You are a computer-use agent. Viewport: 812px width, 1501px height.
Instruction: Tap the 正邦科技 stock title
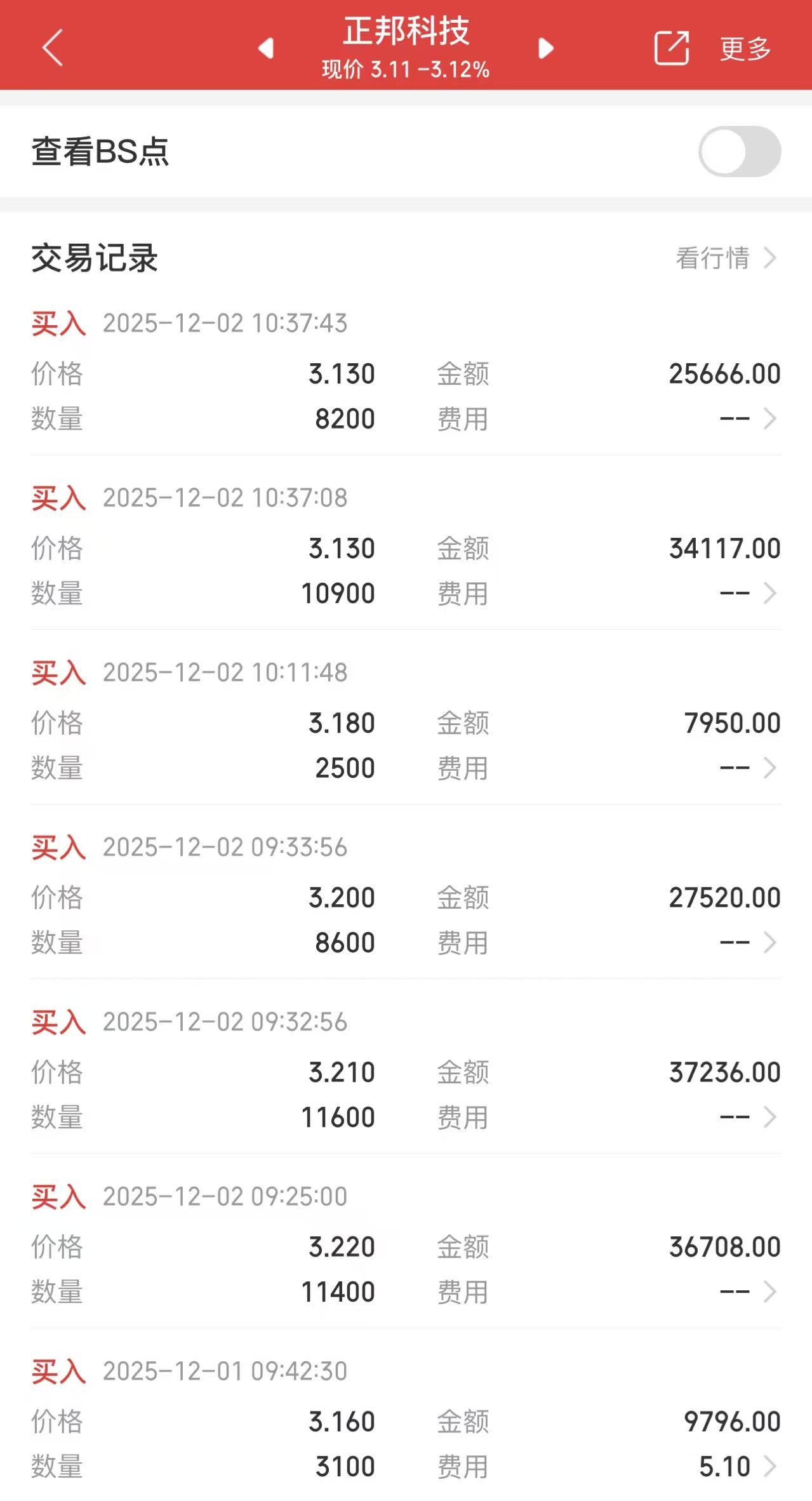tap(406, 31)
